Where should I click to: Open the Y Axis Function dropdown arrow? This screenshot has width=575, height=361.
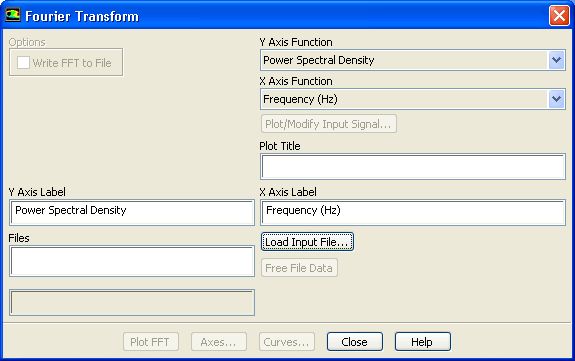point(556,60)
